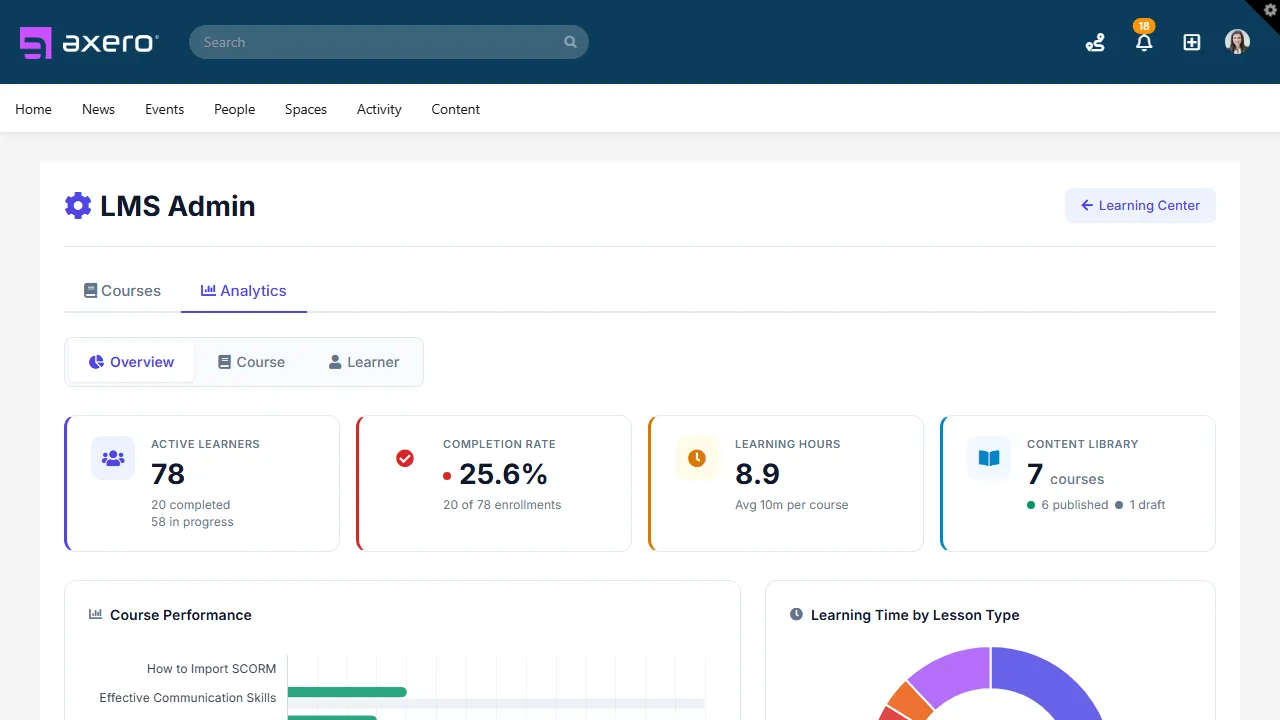
Task: Select the Analytics tab
Action: (244, 290)
